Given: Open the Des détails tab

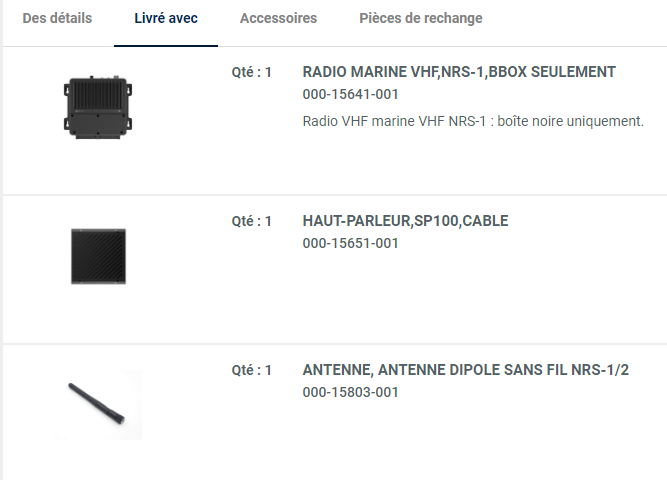Looking at the screenshot, I should click(57, 19).
